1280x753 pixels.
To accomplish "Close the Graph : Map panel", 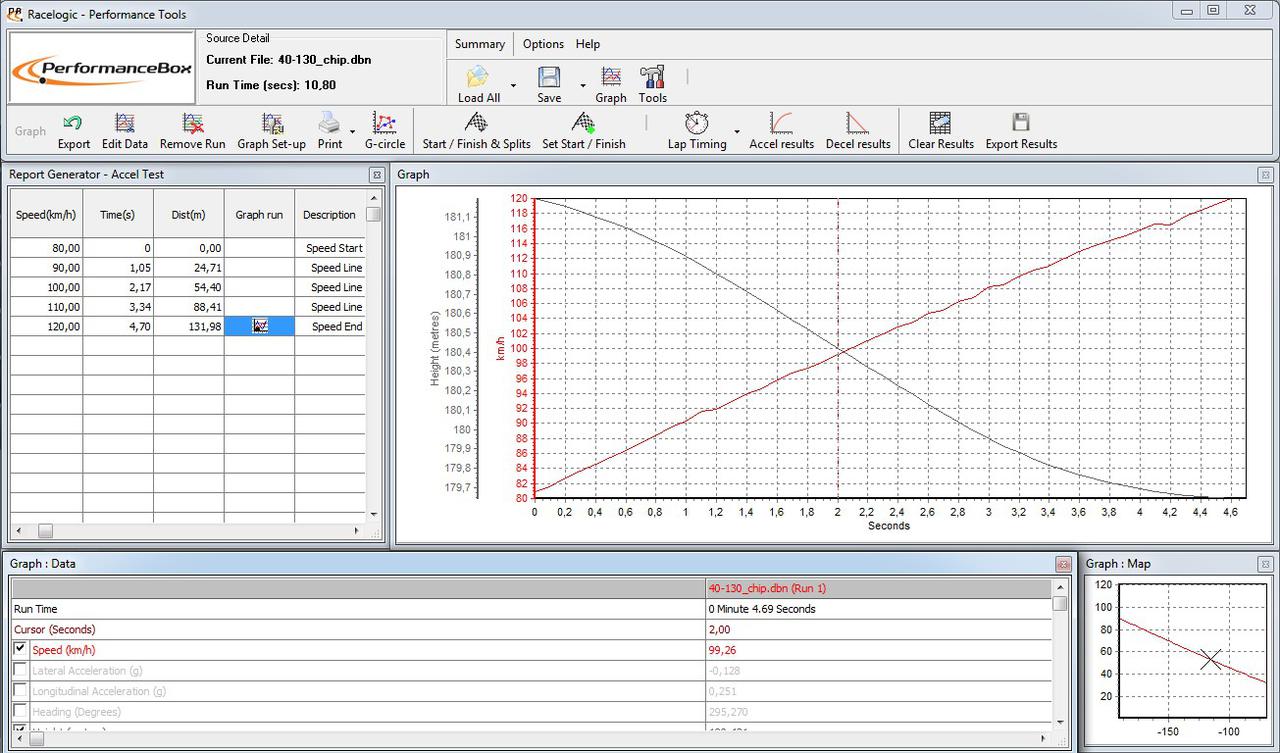I will [1265, 564].
